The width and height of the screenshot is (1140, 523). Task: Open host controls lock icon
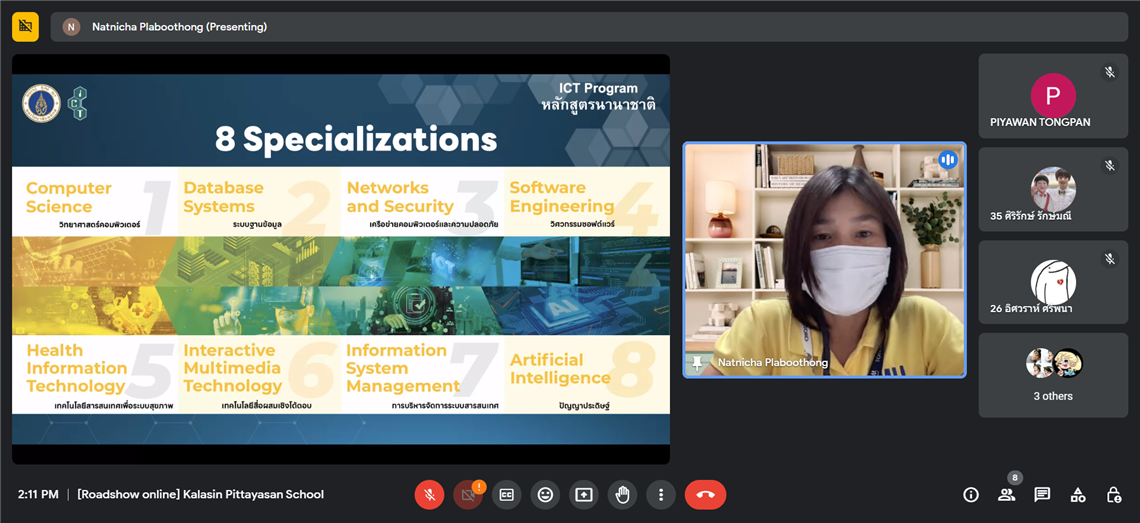[x=1114, y=494]
